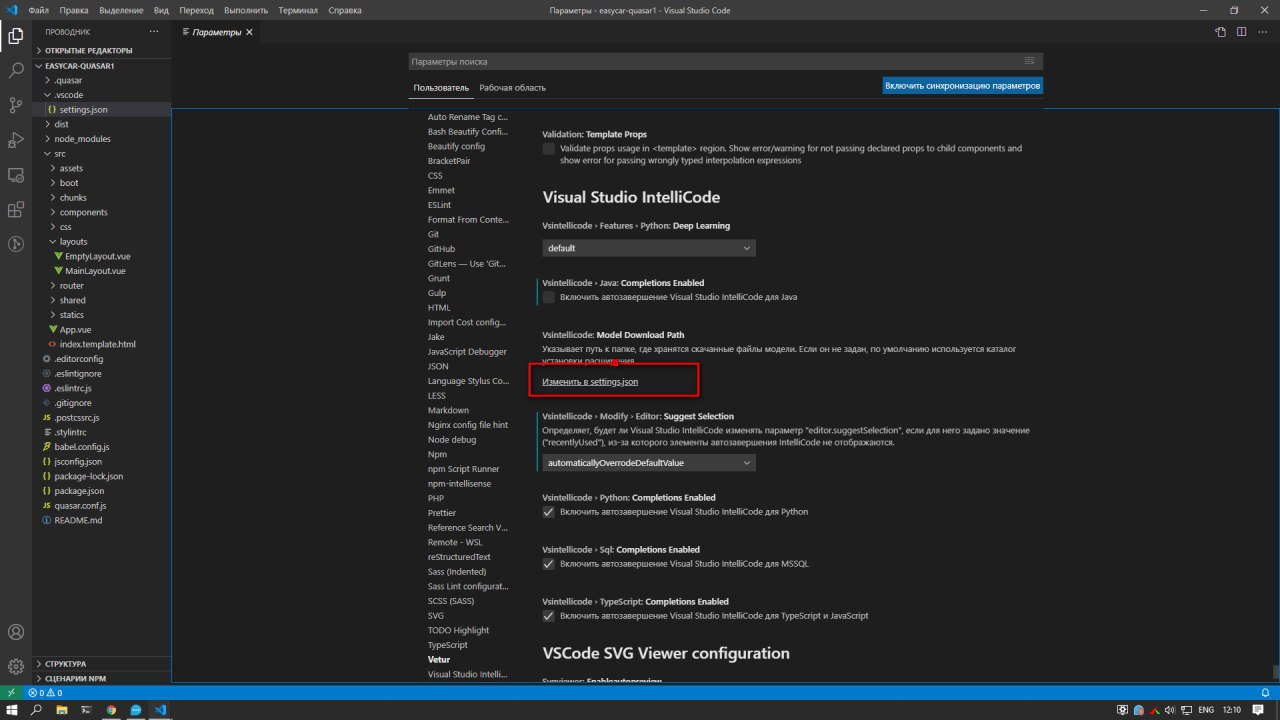1280x720 pixels.
Task: Click the VS Code icon in taskbar
Action: point(160,709)
